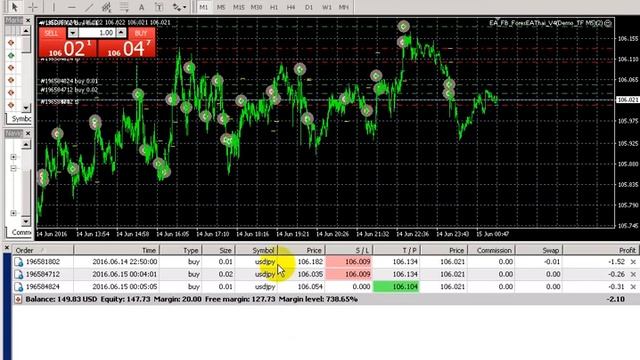Screen dimensions: 640x360
Task: Close the Market Watch panel
Action: tap(28, 20)
